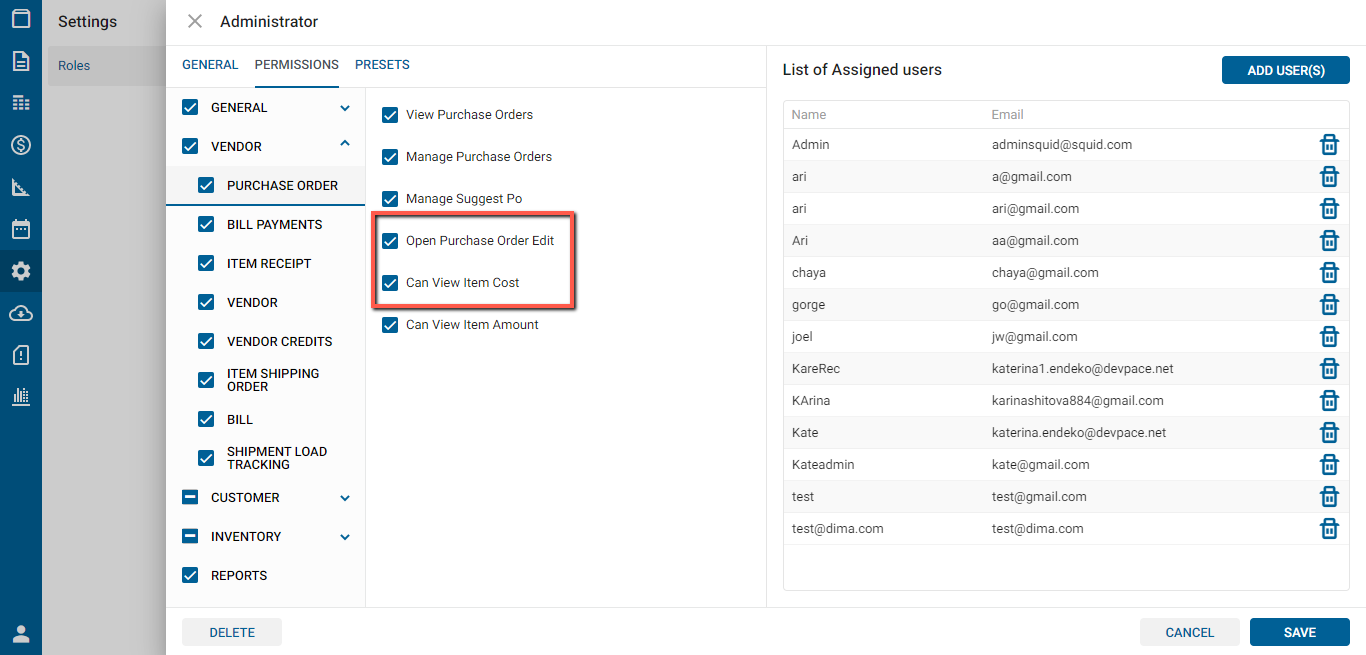Viewport: 1366px width, 655px height.
Task: Remove Admin user via trash icon
Action: [1329, 145]
